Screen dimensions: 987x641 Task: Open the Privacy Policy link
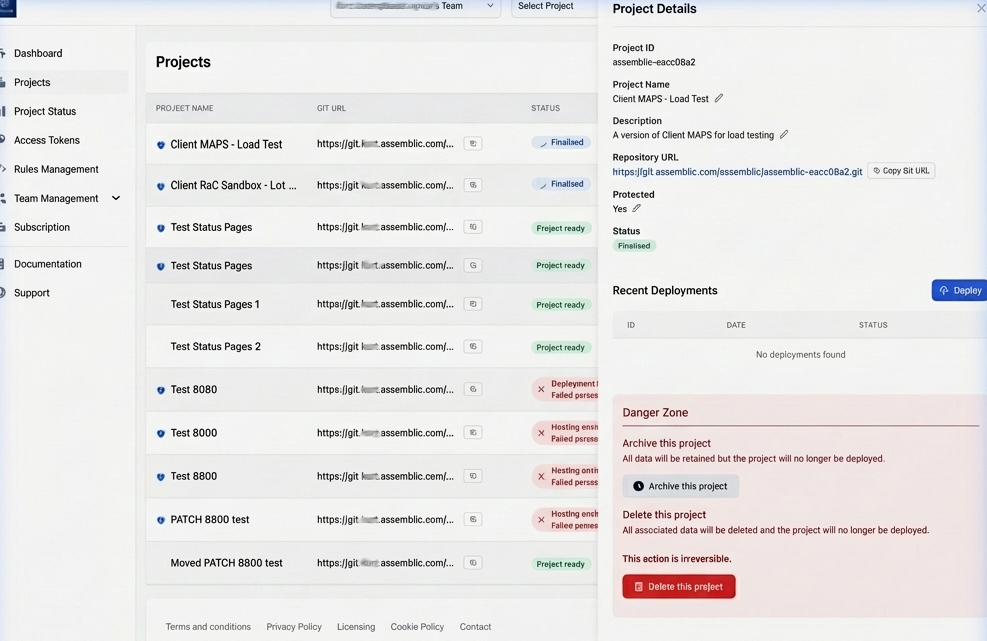click(293, 627)
